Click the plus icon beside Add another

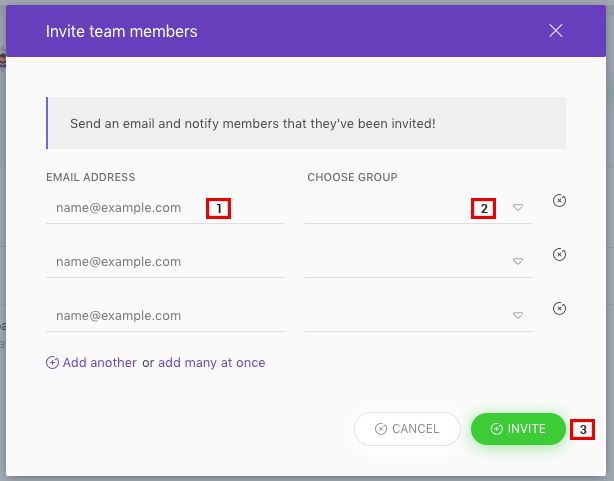(x=52, y=363)
